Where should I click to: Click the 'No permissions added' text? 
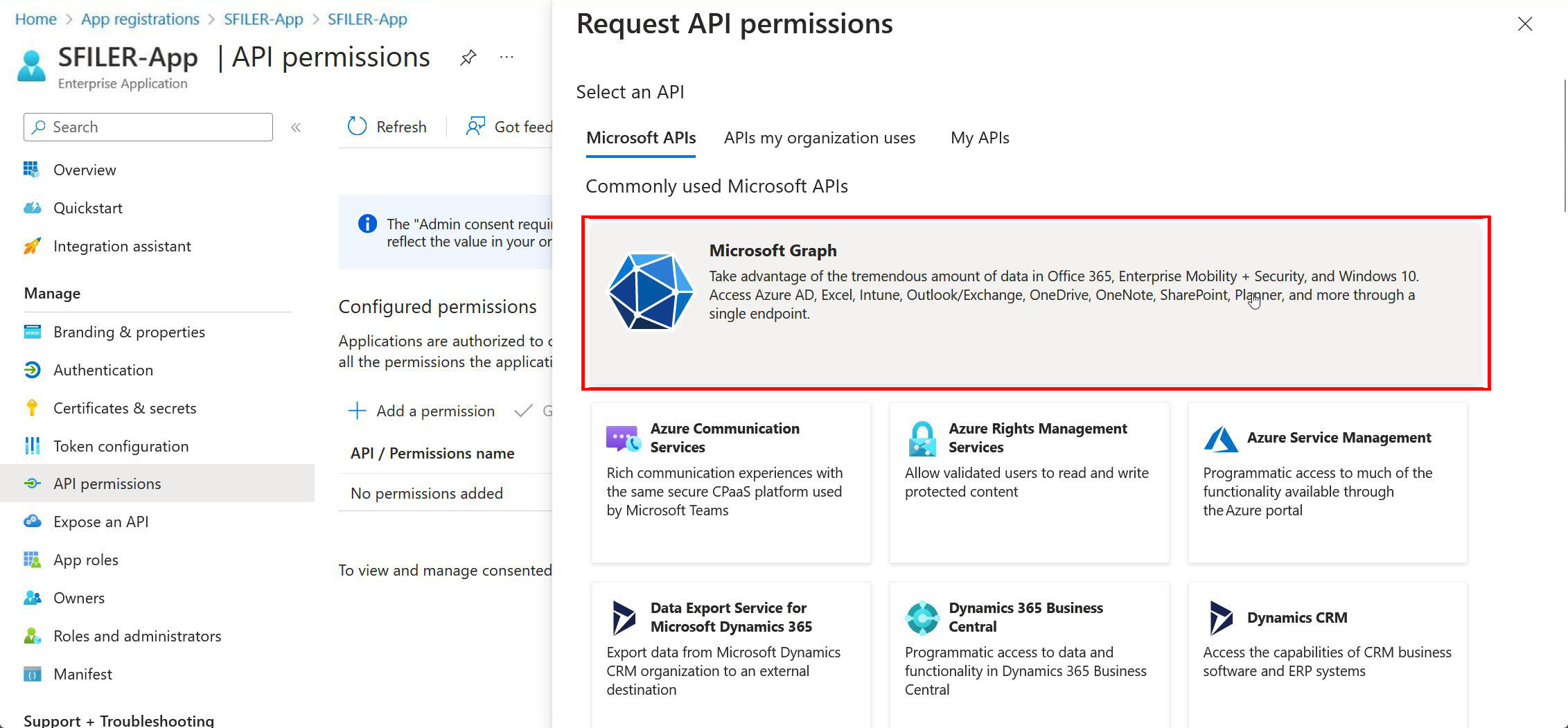tap(427, 493)
